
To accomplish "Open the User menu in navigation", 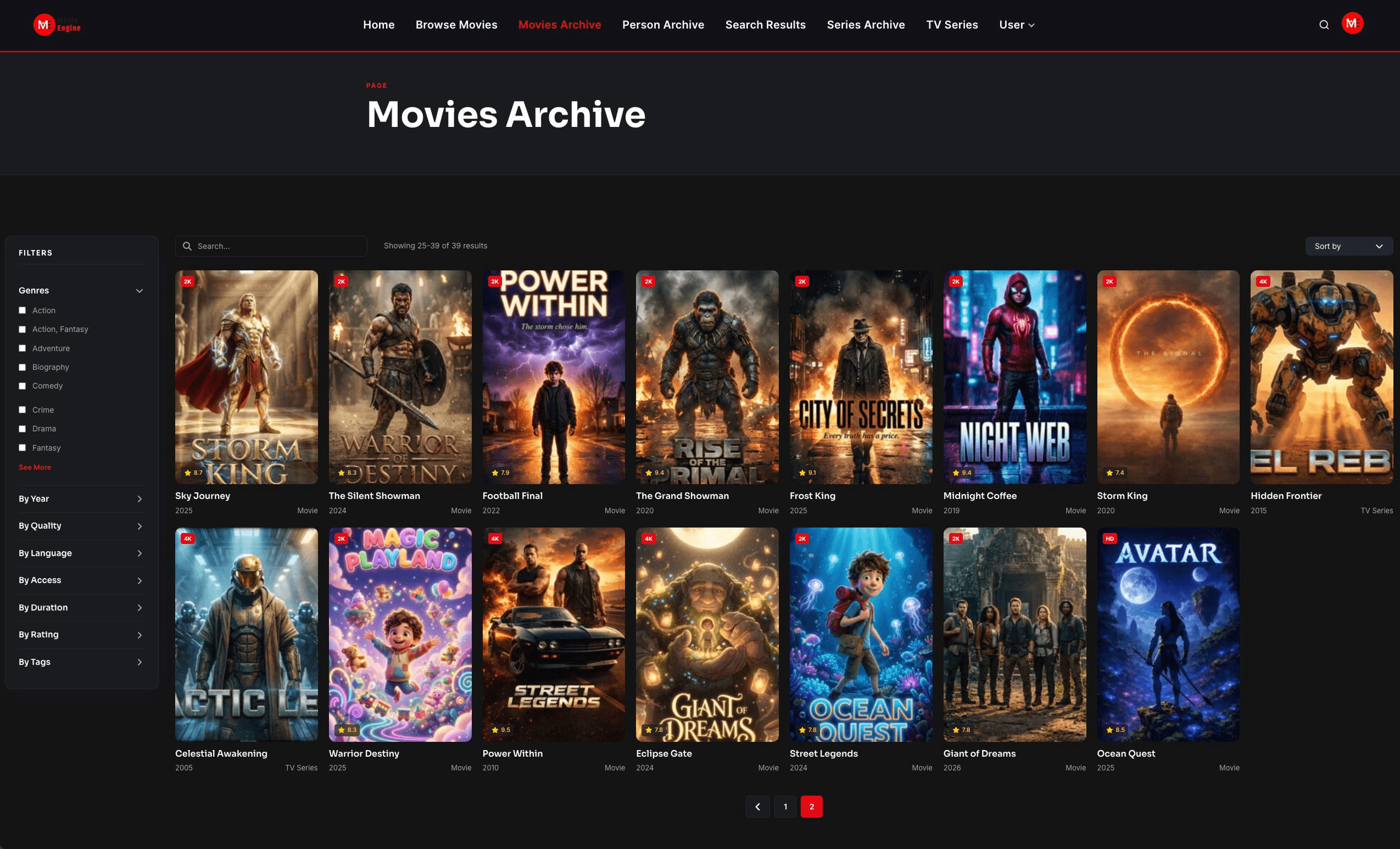I will click(x=1016, y=24).
